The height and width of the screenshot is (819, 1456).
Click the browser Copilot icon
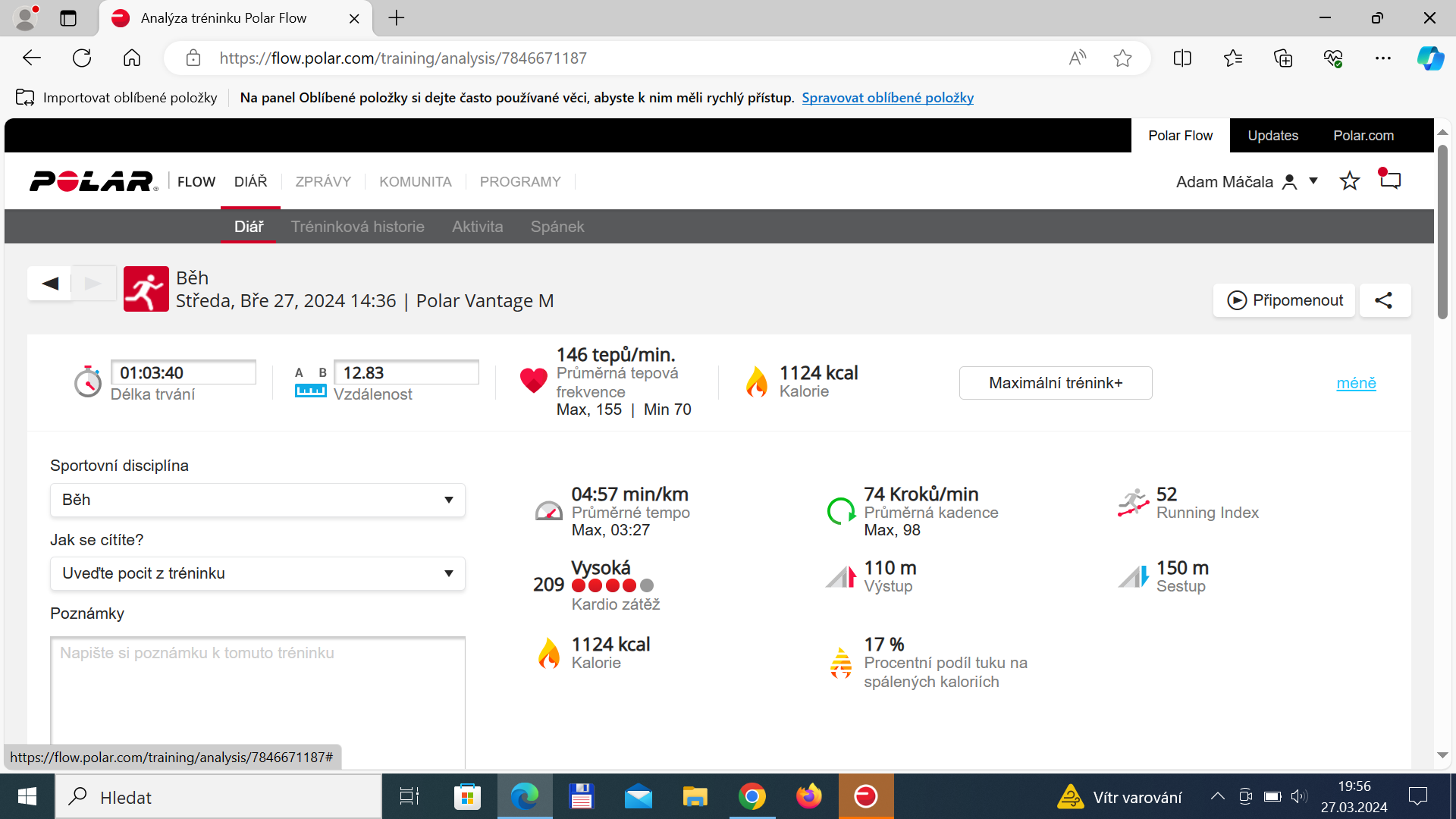pyautogui.click(x=1430, y=58)
